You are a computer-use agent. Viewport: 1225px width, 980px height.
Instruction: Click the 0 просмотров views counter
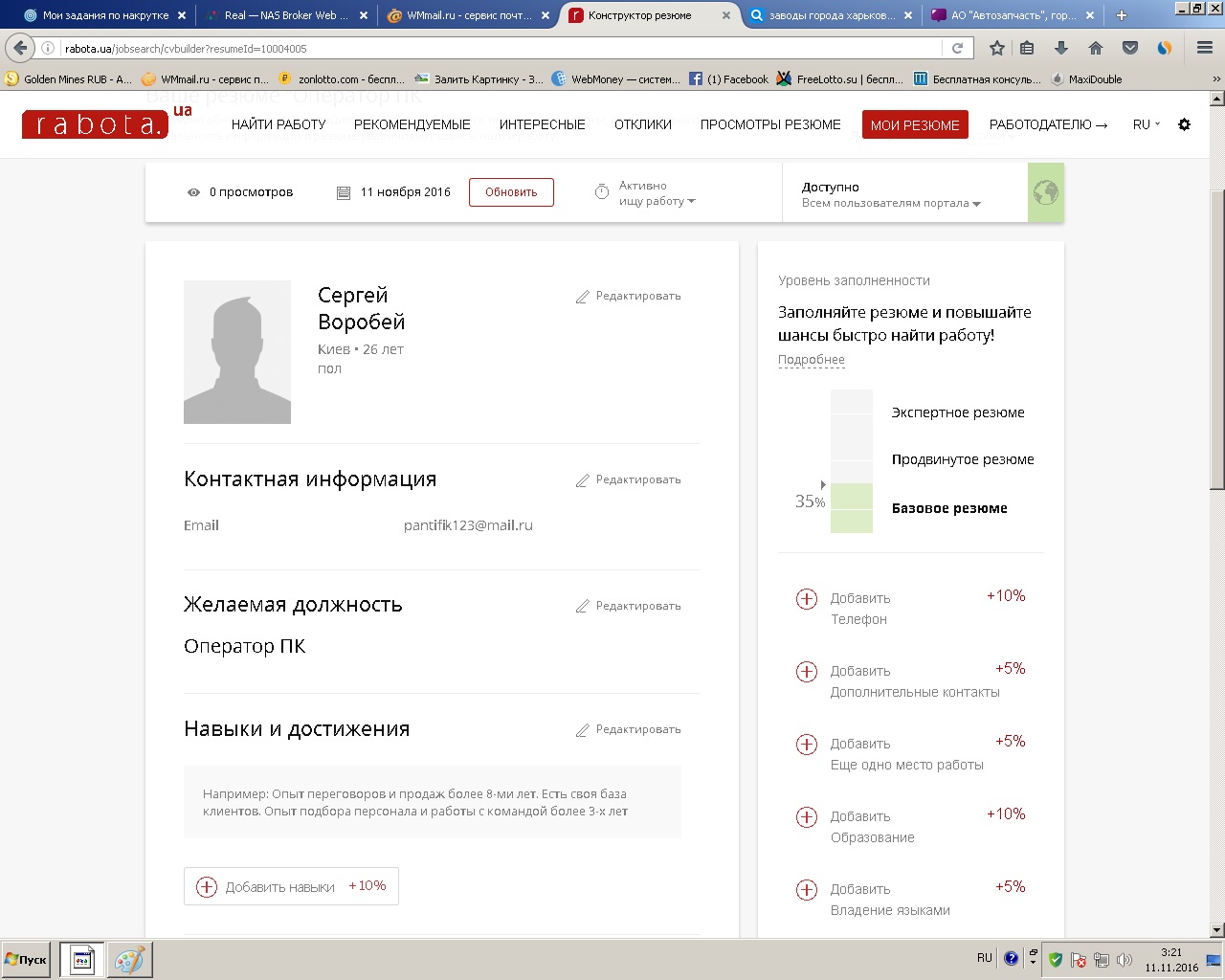click(240, 192)
